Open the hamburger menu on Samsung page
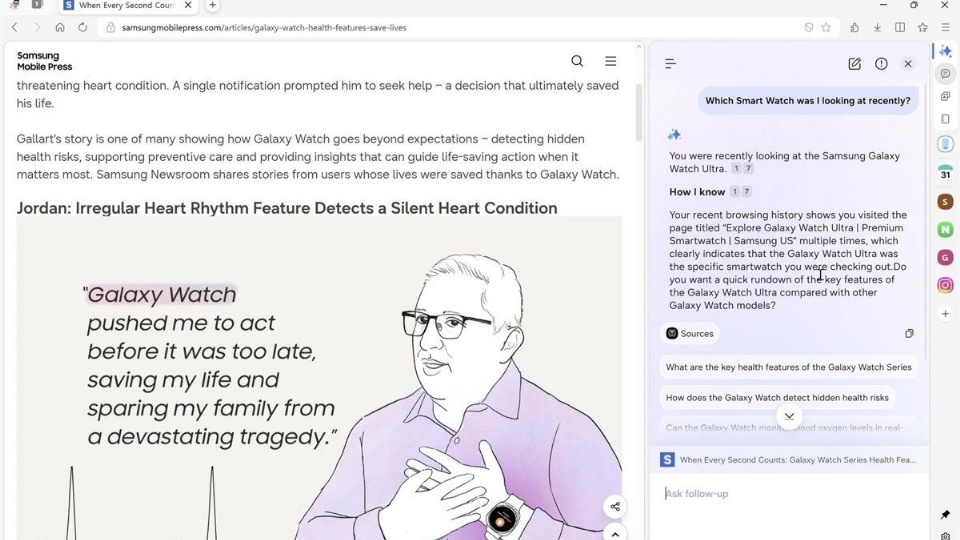960x540 pixels. (610, 61)
